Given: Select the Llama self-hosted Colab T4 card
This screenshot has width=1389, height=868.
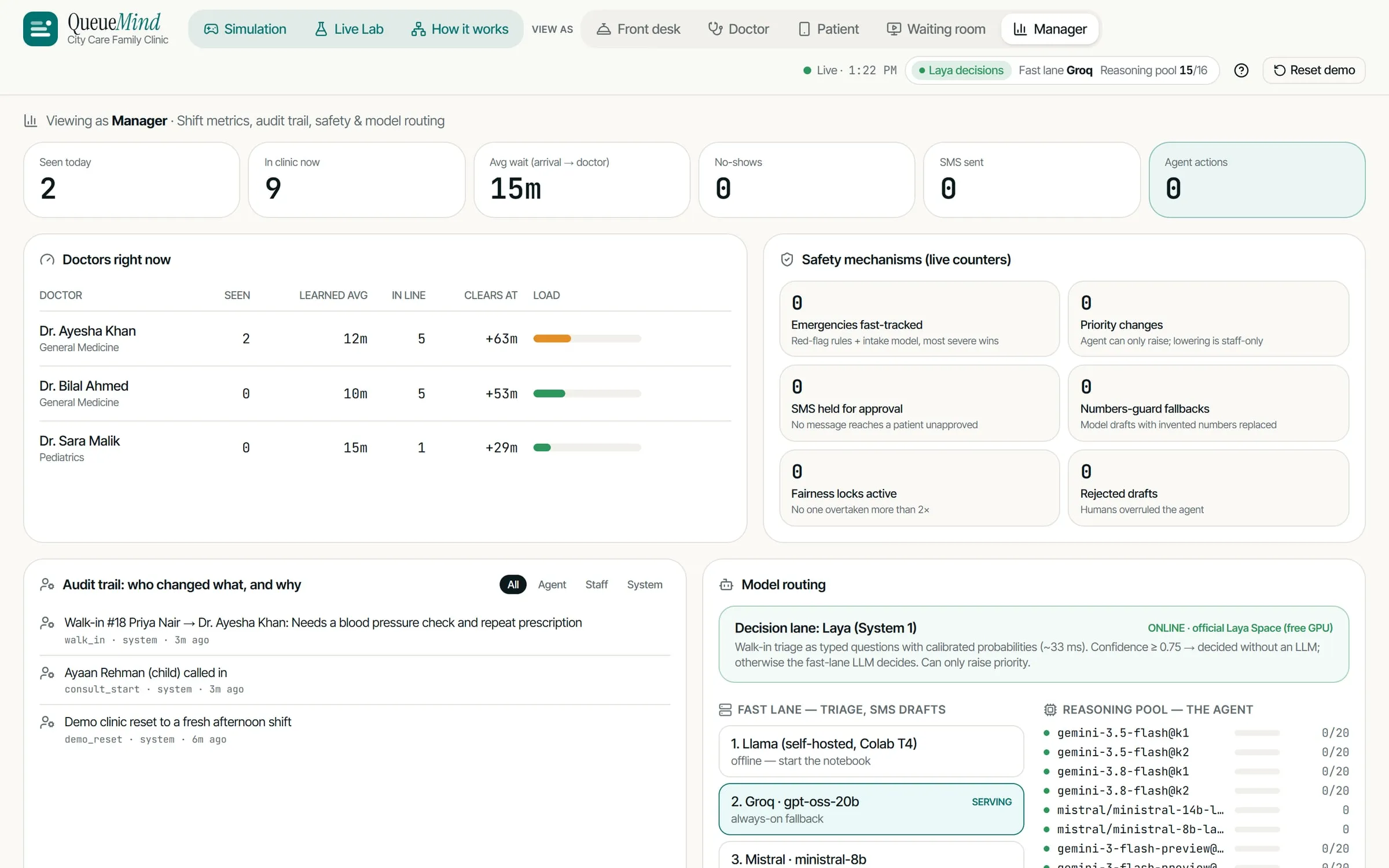Looking at the screenshot, I should (x=871, y=751).
